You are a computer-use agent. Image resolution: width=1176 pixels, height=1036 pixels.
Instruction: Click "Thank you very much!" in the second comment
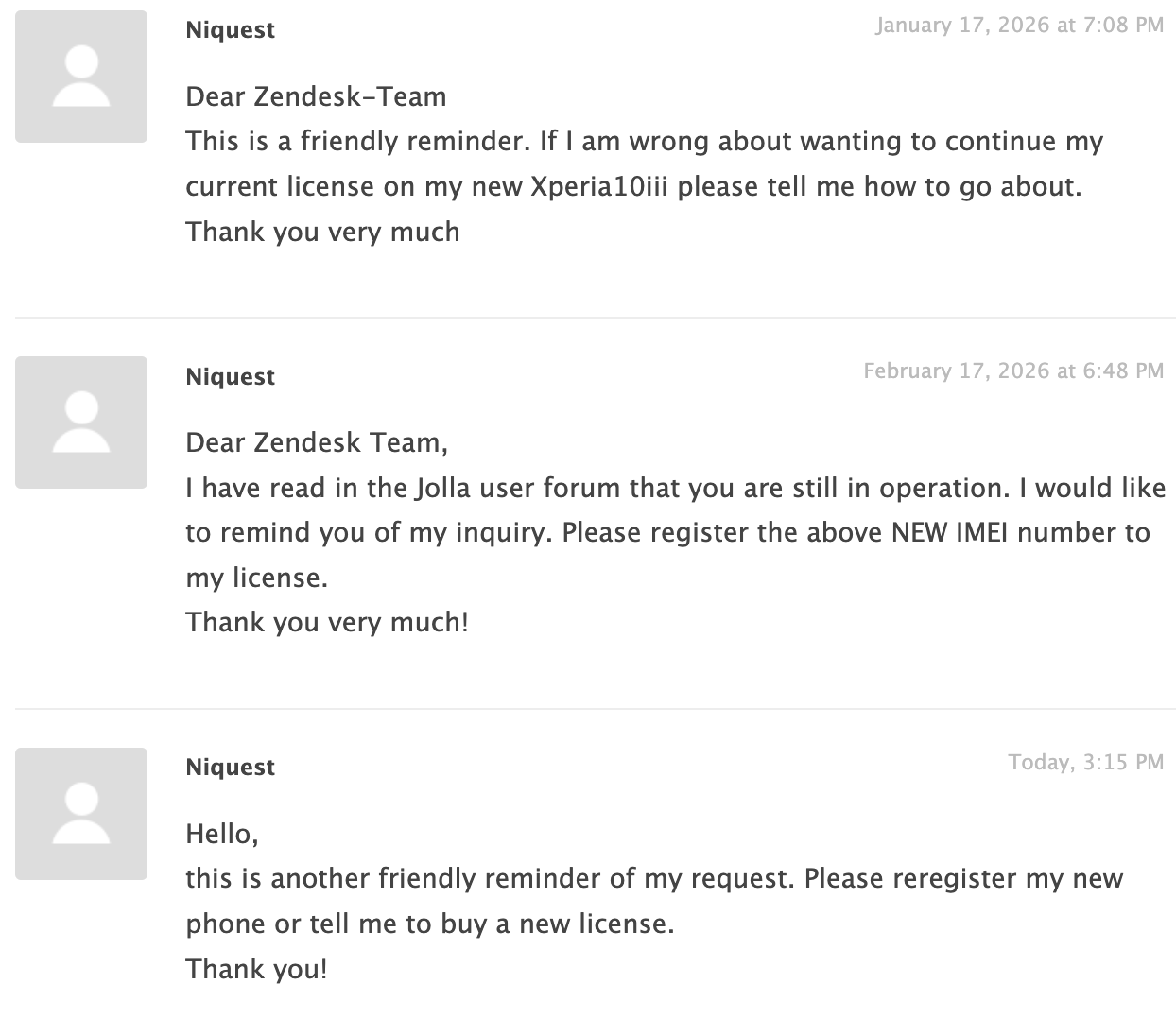[327, 622]
